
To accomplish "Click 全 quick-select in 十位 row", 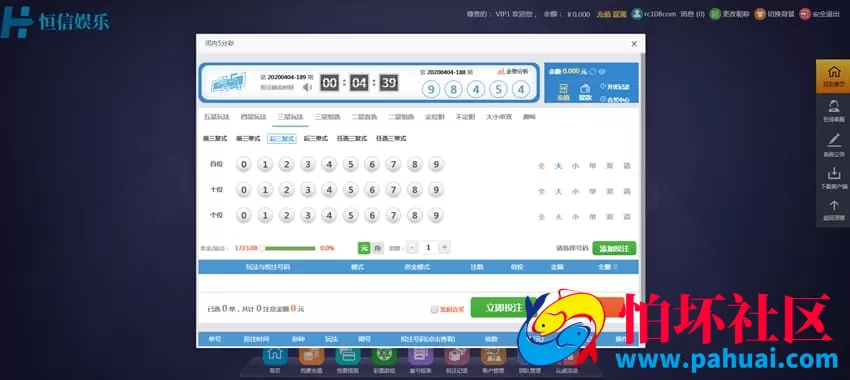I will click(x=541, y=191).
